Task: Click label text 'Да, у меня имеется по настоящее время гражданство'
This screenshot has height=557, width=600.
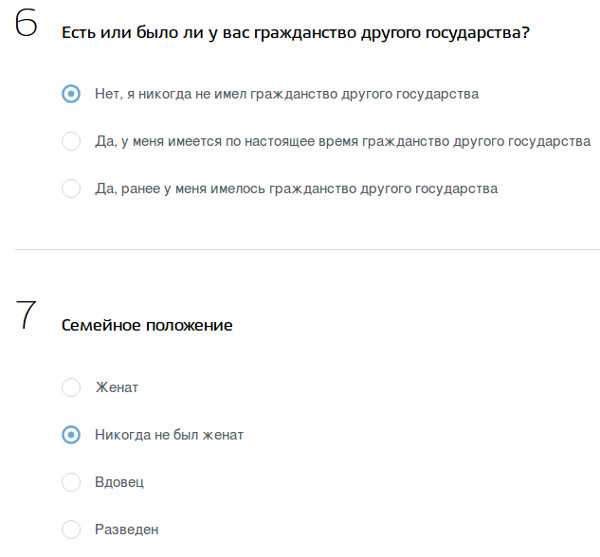Action: pyautogui.click(x=342, y=141)
